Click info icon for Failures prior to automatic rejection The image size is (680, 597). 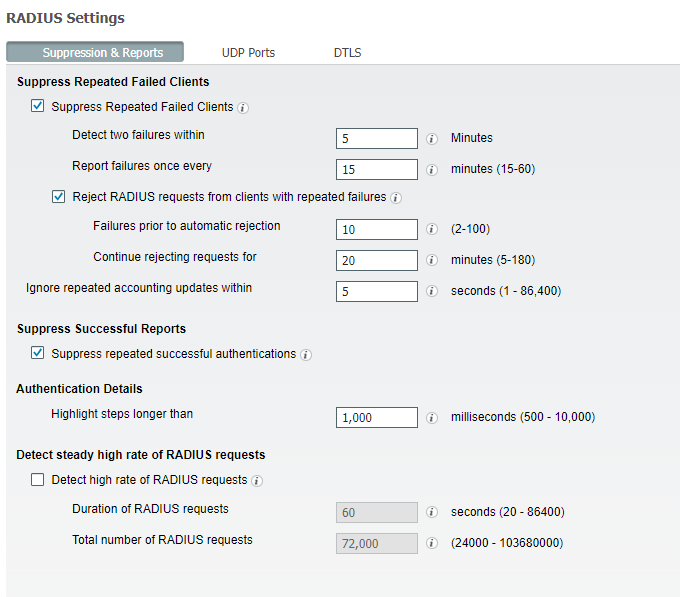[432, 229]
